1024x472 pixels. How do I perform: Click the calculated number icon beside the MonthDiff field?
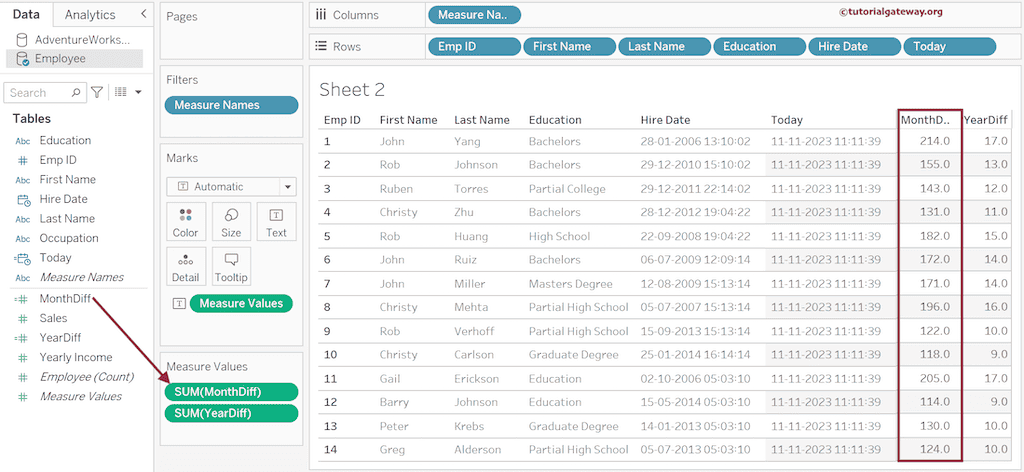21,299
